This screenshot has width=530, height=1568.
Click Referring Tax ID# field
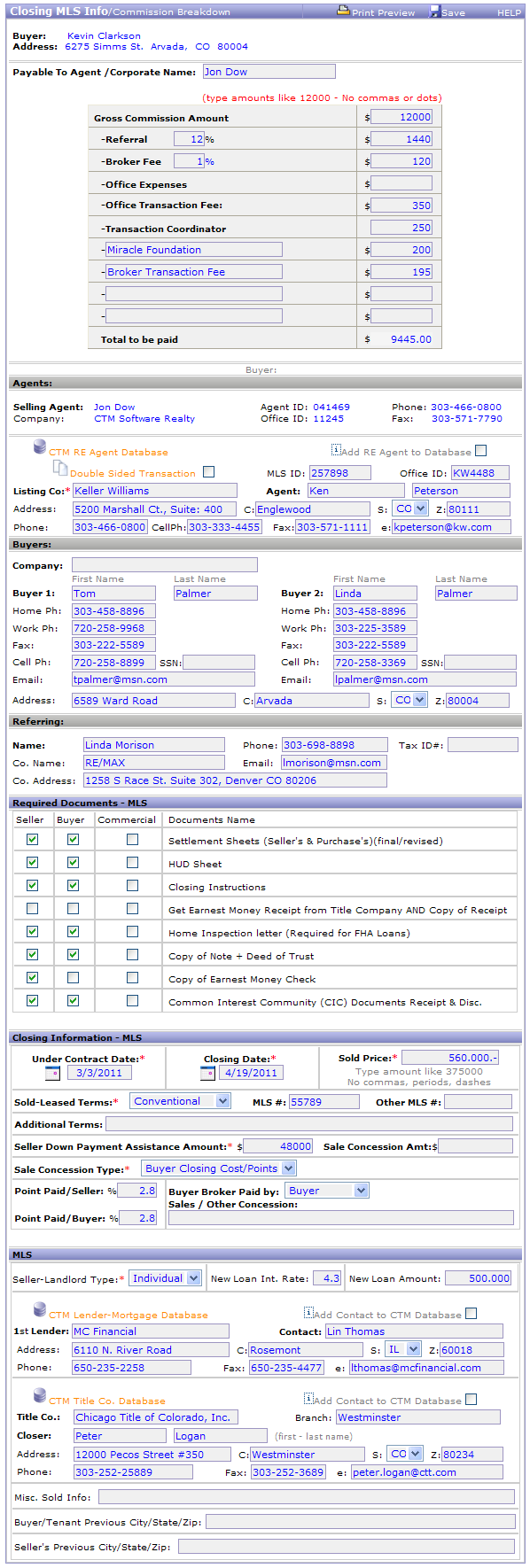[x=483, y=745]
